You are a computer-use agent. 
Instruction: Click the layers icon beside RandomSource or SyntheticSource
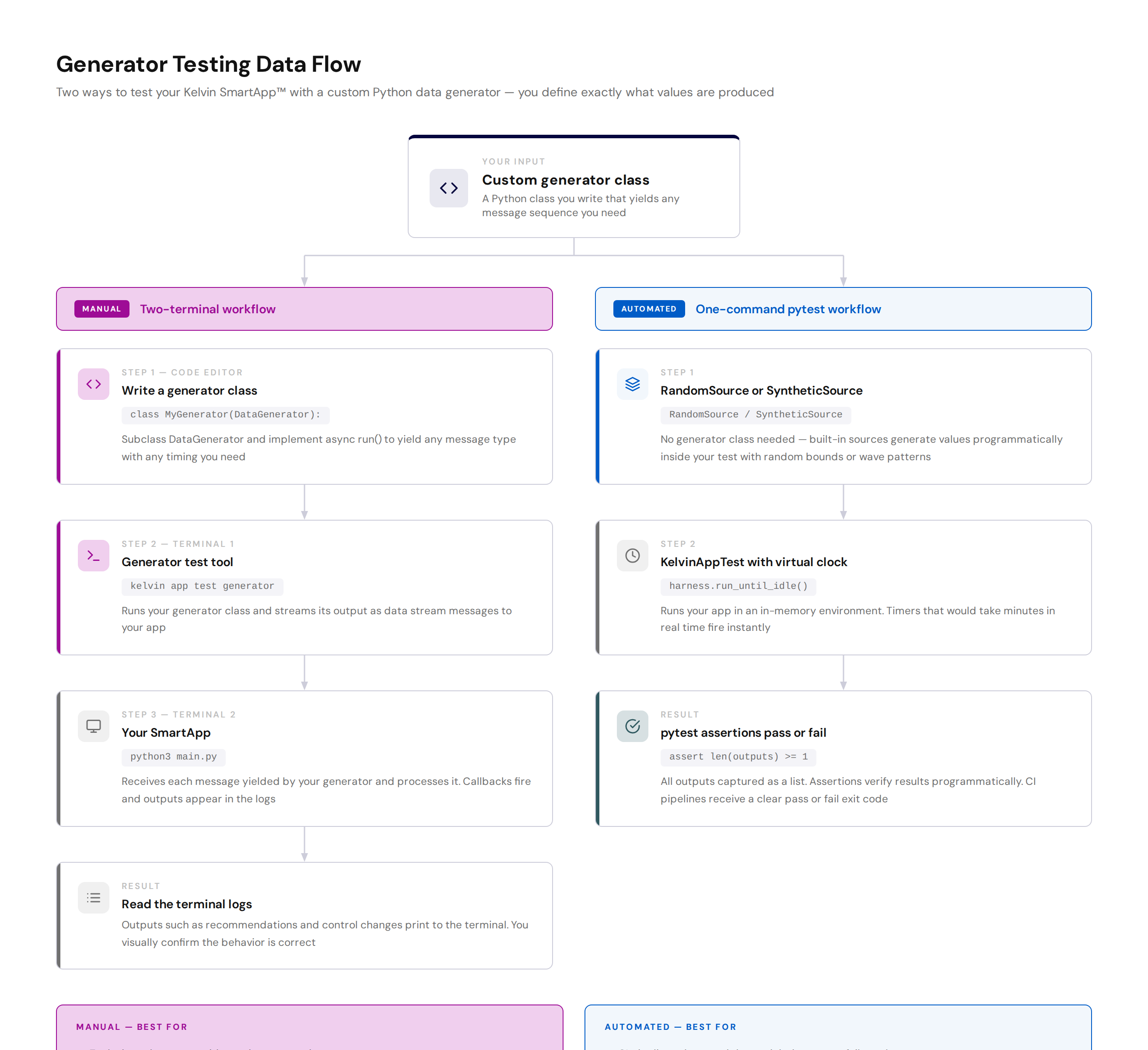click(x=633, y=385)
